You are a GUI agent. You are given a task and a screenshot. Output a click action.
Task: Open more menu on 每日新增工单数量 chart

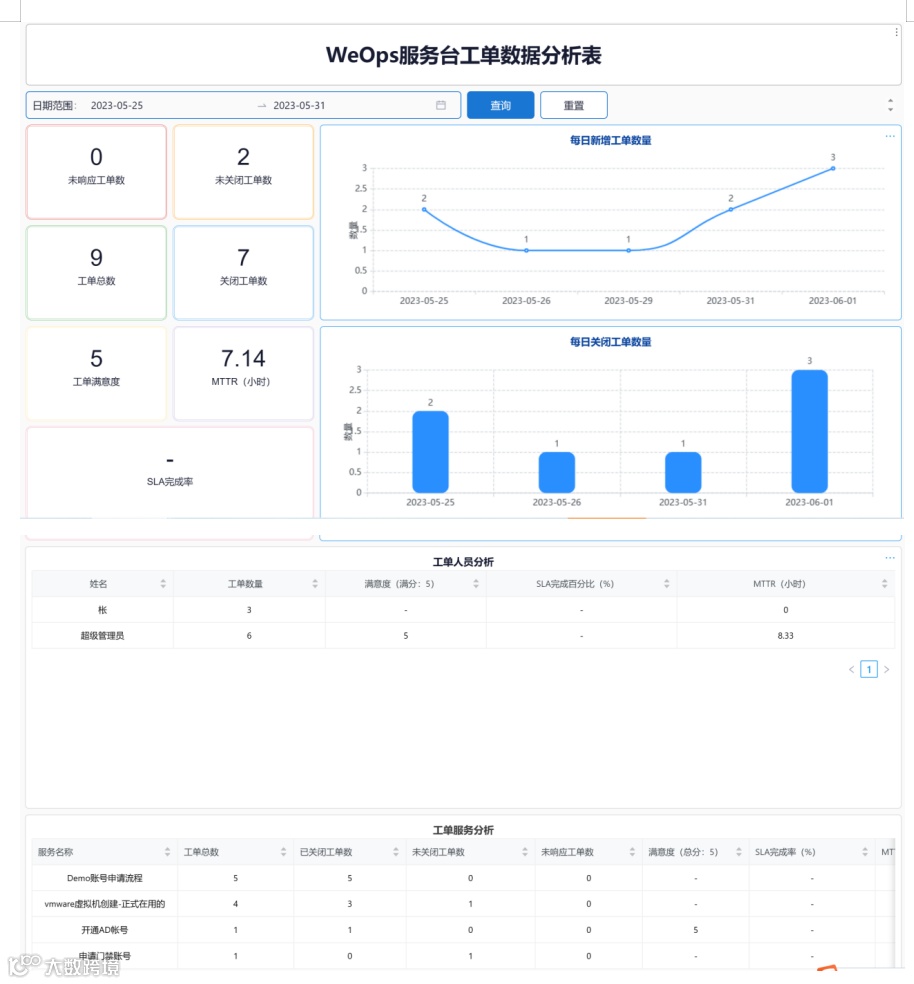(890, 136)
